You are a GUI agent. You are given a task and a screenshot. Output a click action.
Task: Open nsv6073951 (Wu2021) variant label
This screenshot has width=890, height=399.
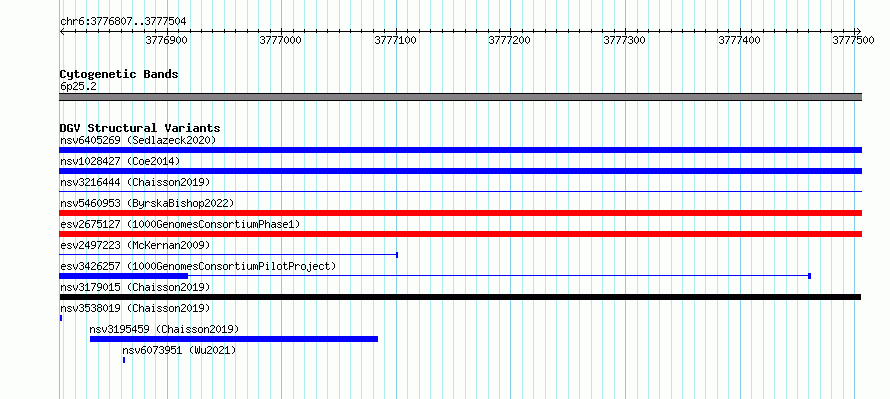pos(179,350)
